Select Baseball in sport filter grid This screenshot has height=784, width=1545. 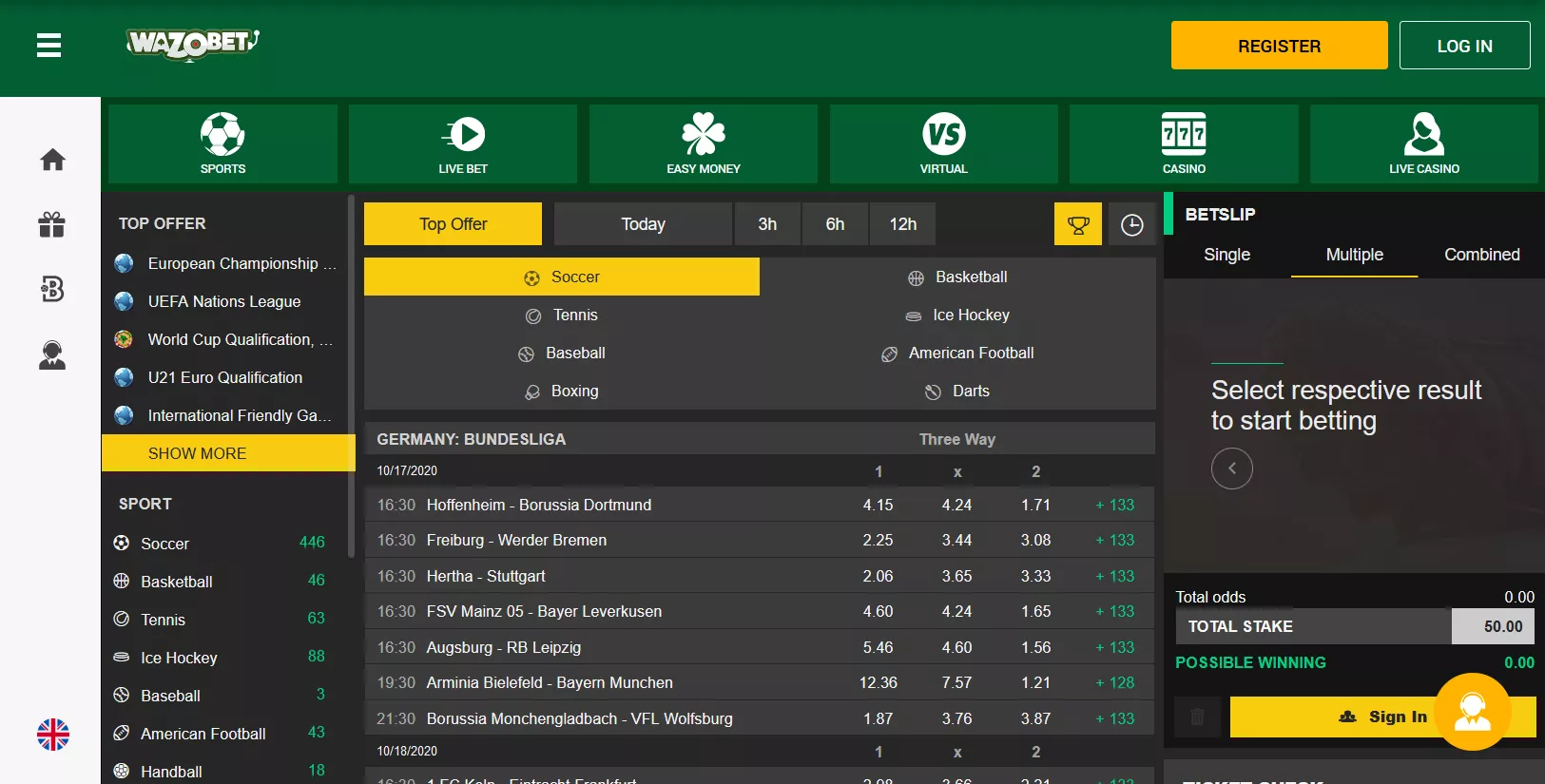(x=562, y=353)
